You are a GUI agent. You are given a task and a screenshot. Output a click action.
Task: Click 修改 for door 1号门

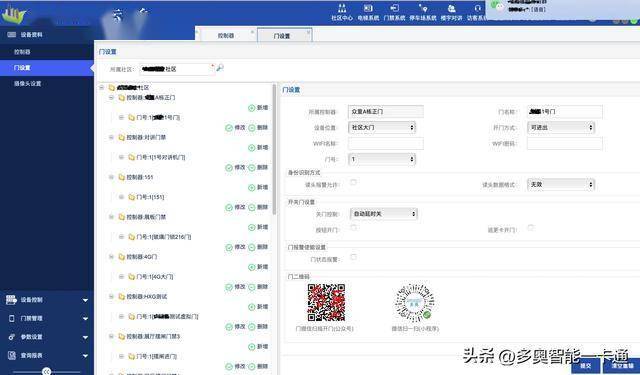click(236, 128)
